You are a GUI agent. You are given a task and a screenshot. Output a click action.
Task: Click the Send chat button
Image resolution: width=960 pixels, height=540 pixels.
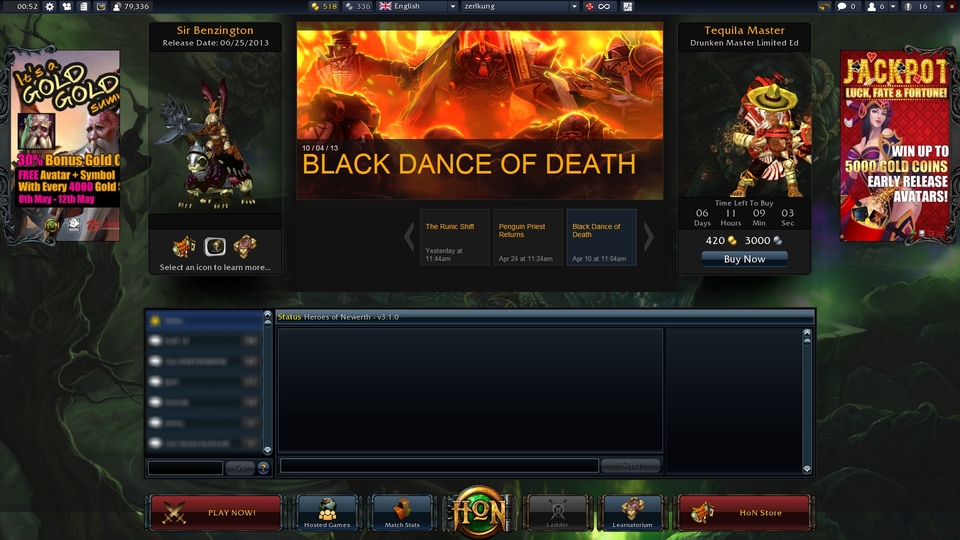(x=631, y=465)
